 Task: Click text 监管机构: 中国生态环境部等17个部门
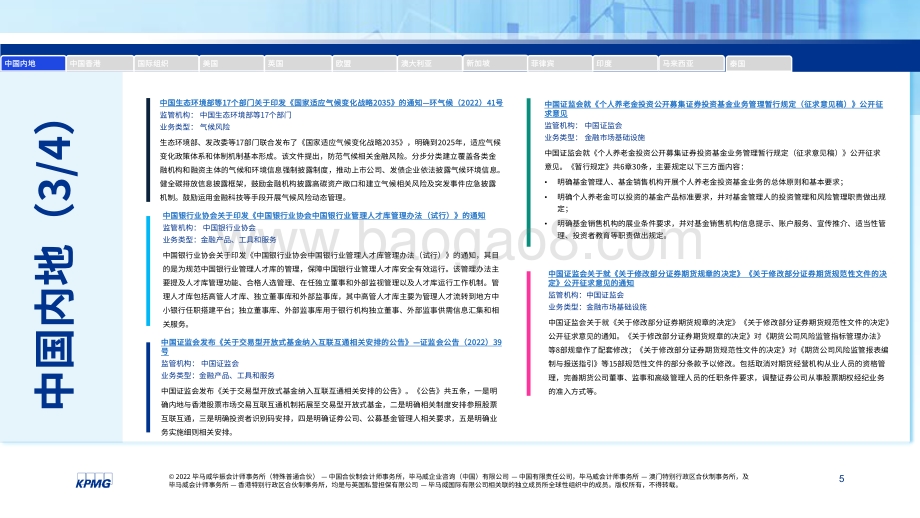click(x=225, y=115)
